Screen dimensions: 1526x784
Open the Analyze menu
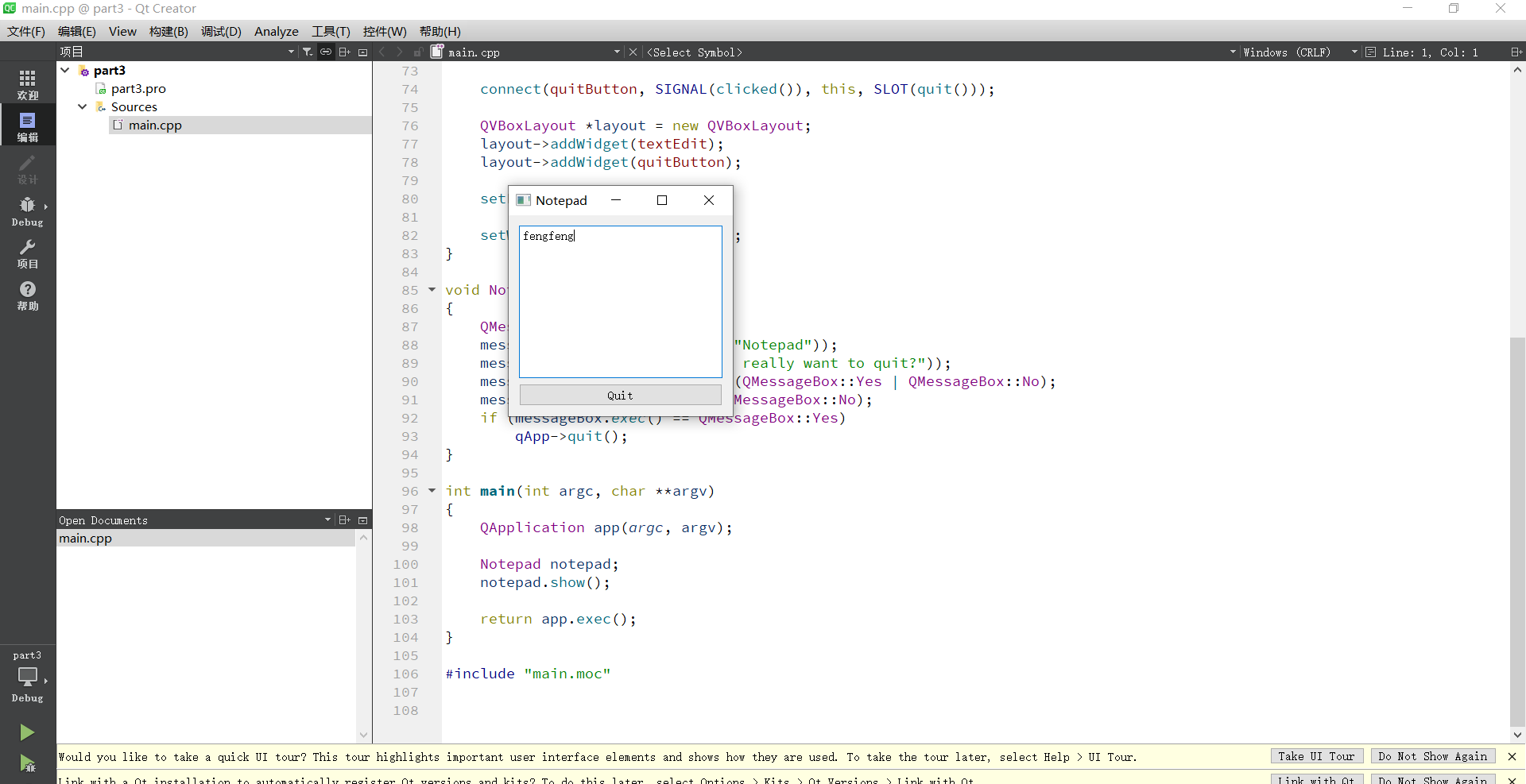pyautogui.click(x=277, y=31)
